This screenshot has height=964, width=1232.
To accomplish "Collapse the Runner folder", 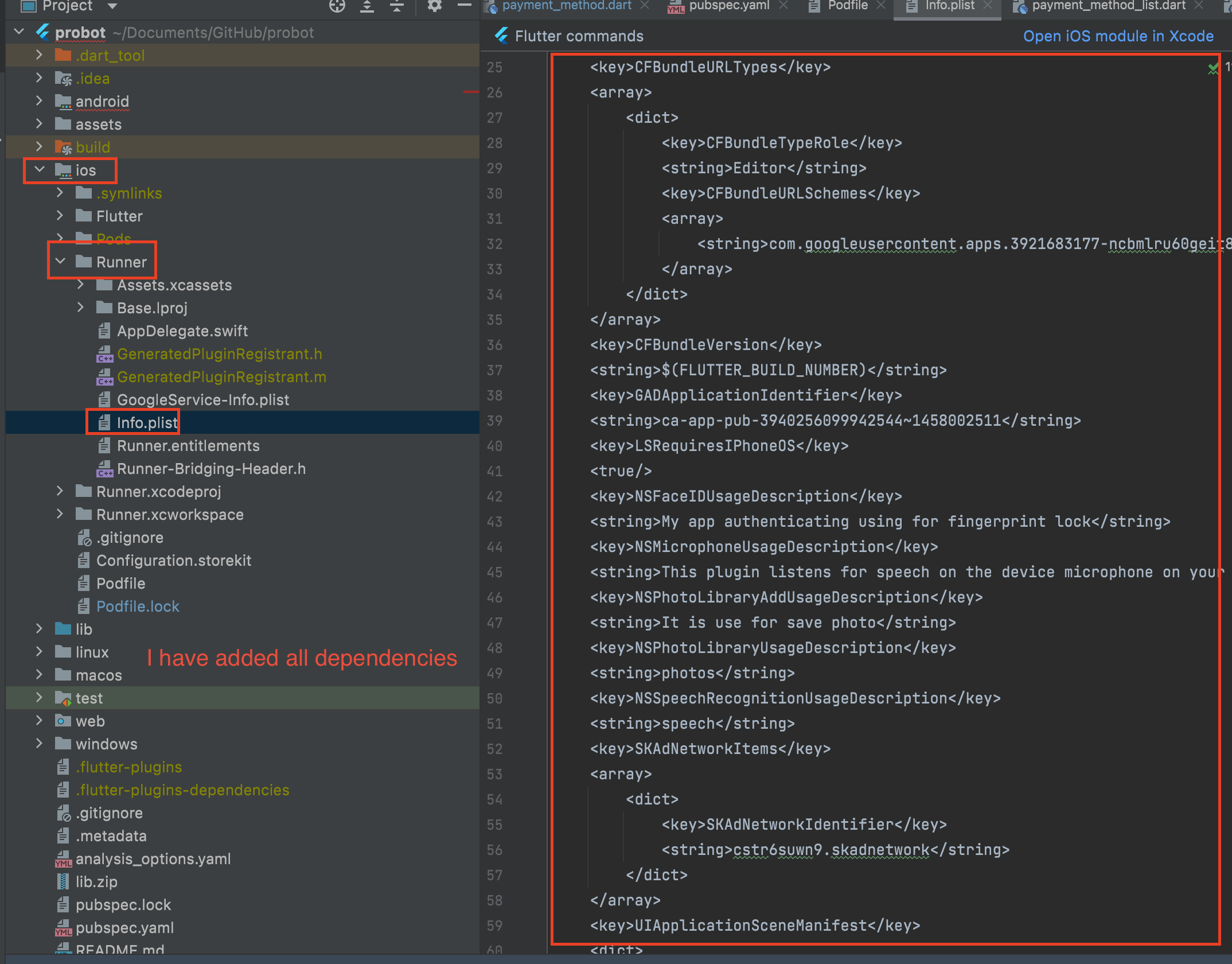I will [x=60, y=262].
